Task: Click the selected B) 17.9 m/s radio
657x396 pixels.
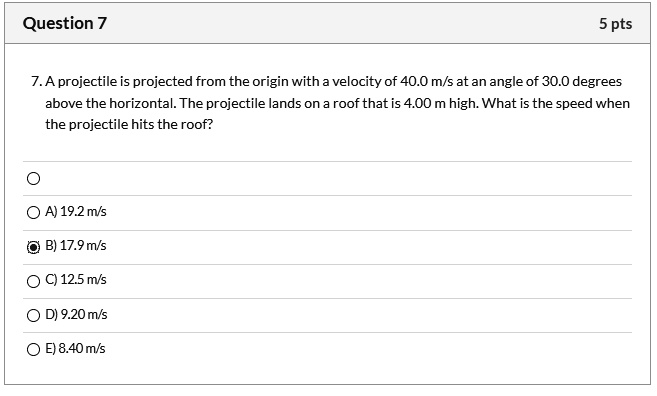Action: (34, 247)
